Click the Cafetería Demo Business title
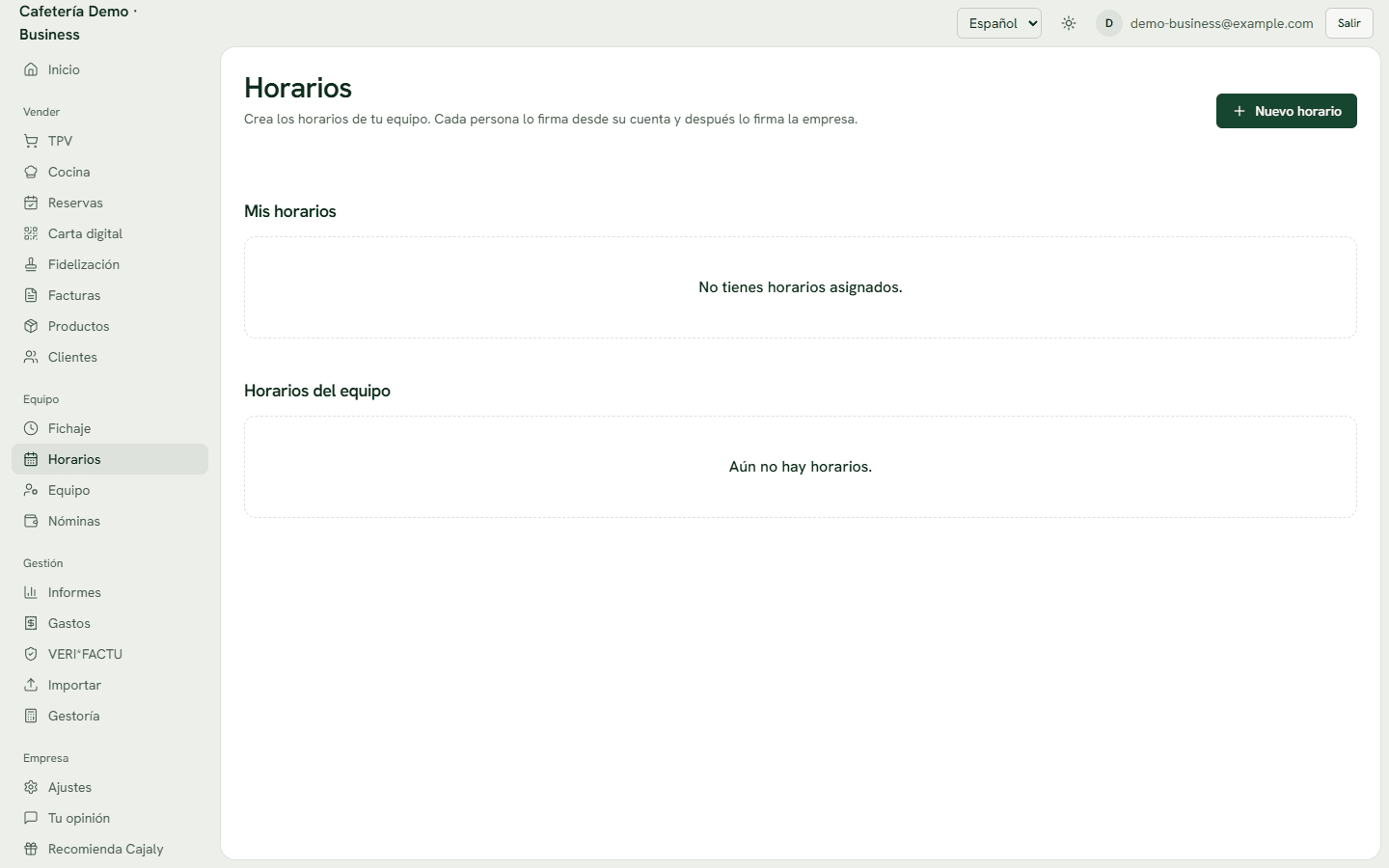The width and height of the screenshot is (1389, 868). point(78,23)
